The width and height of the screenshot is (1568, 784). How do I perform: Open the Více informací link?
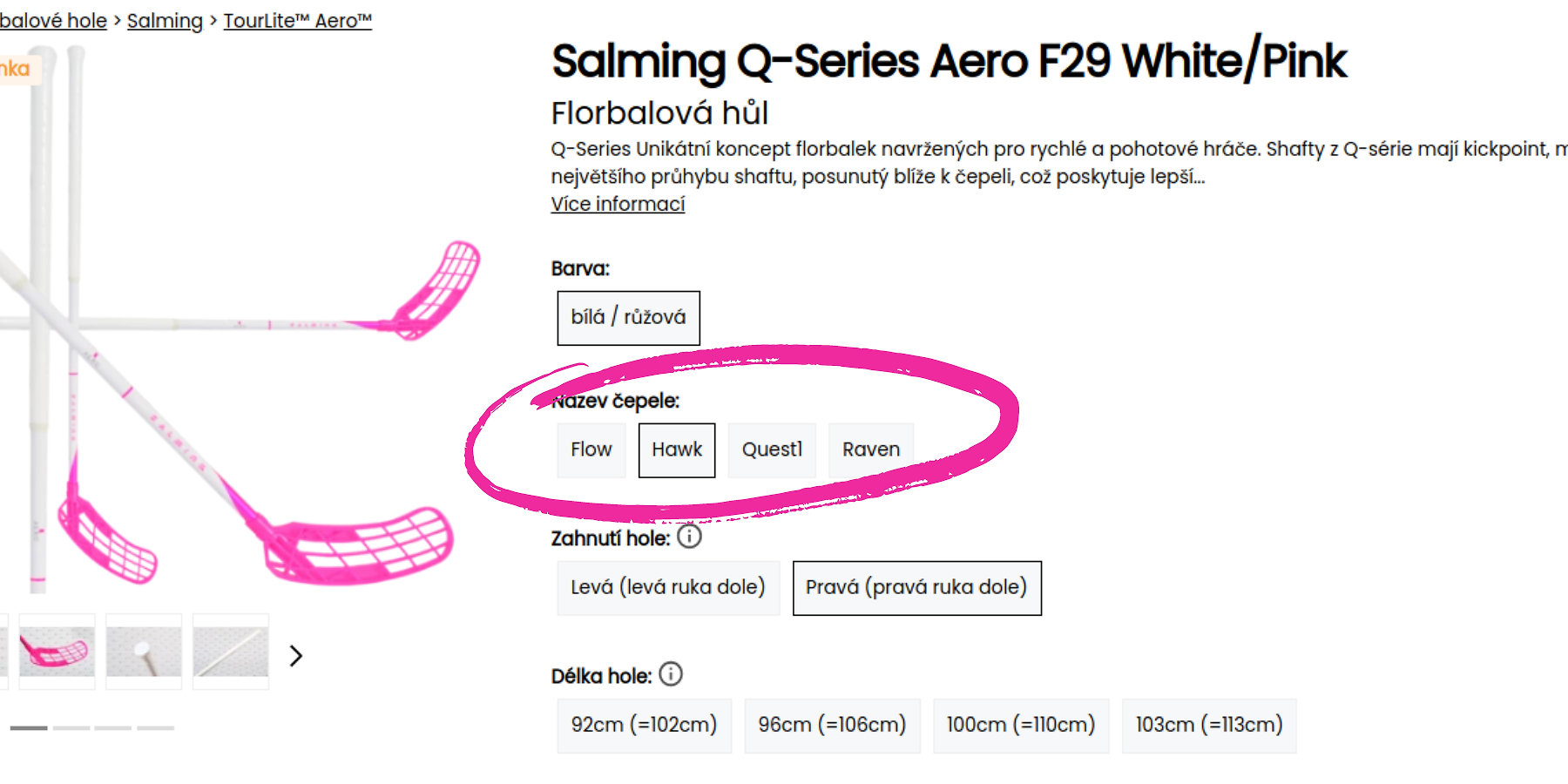[618, 204]
